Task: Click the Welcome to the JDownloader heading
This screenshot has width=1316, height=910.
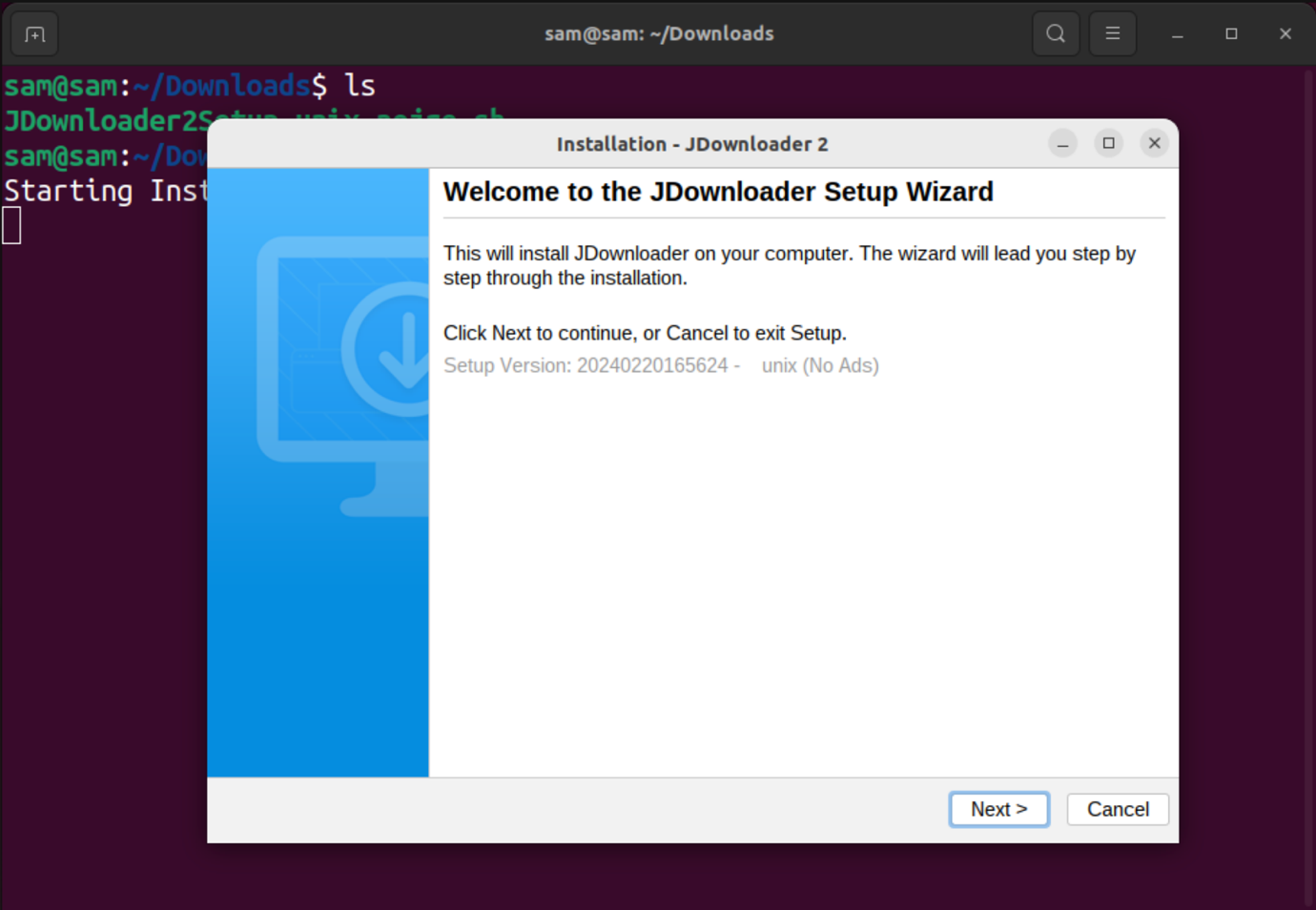Action: point(718,192)
